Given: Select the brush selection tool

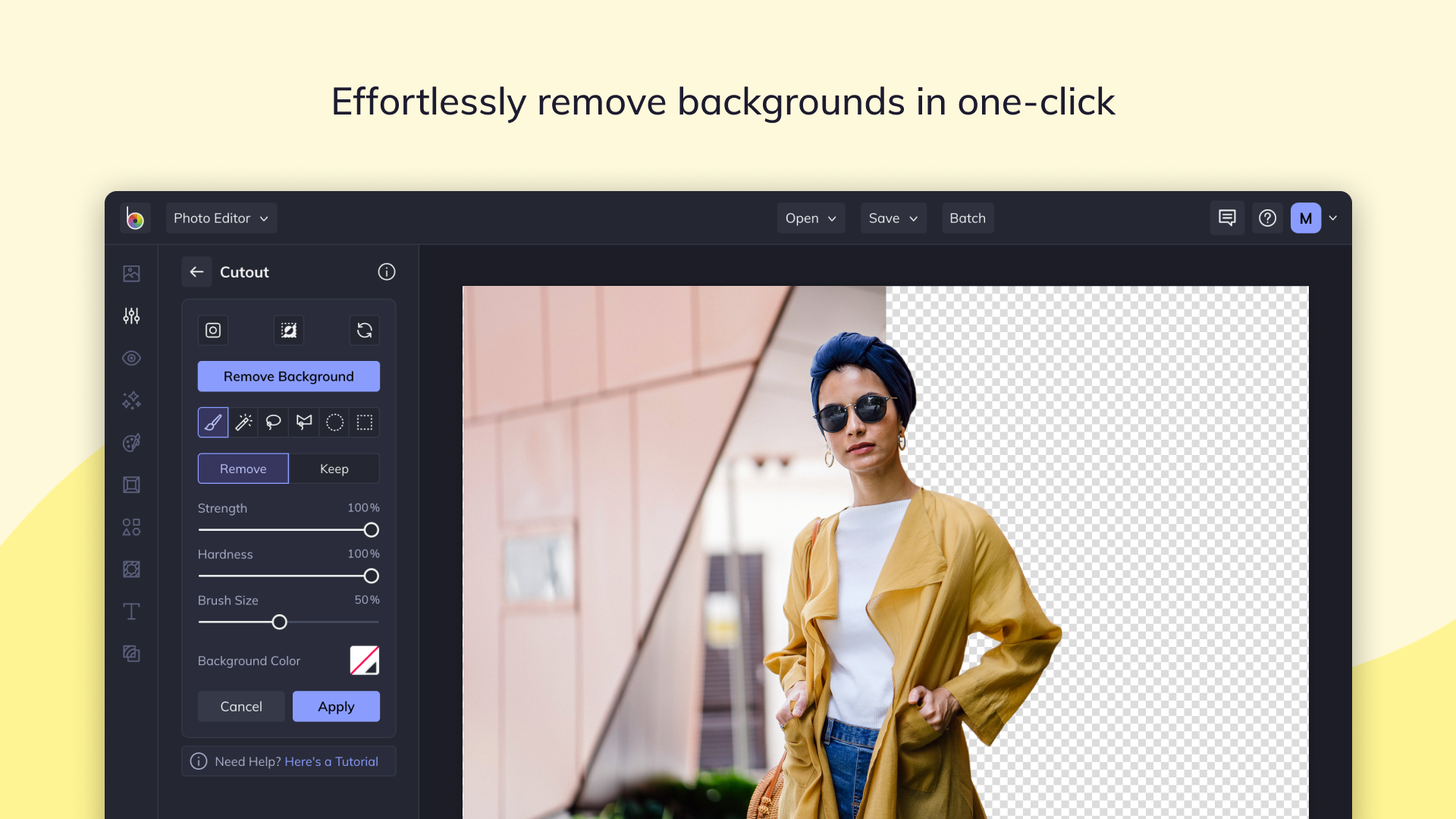Looking at the screenshot, I should tap(213, 422).
